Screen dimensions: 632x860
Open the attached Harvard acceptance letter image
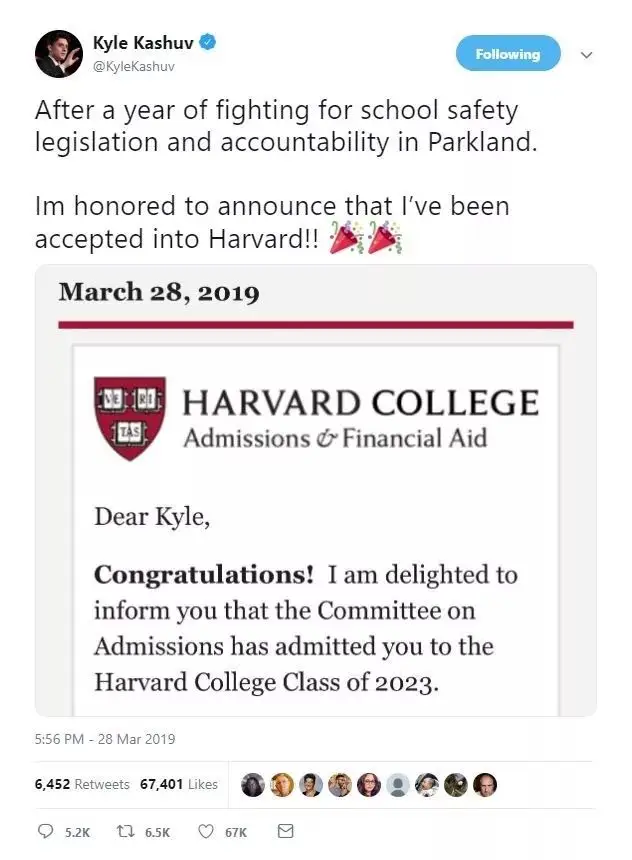coord(315,490)
